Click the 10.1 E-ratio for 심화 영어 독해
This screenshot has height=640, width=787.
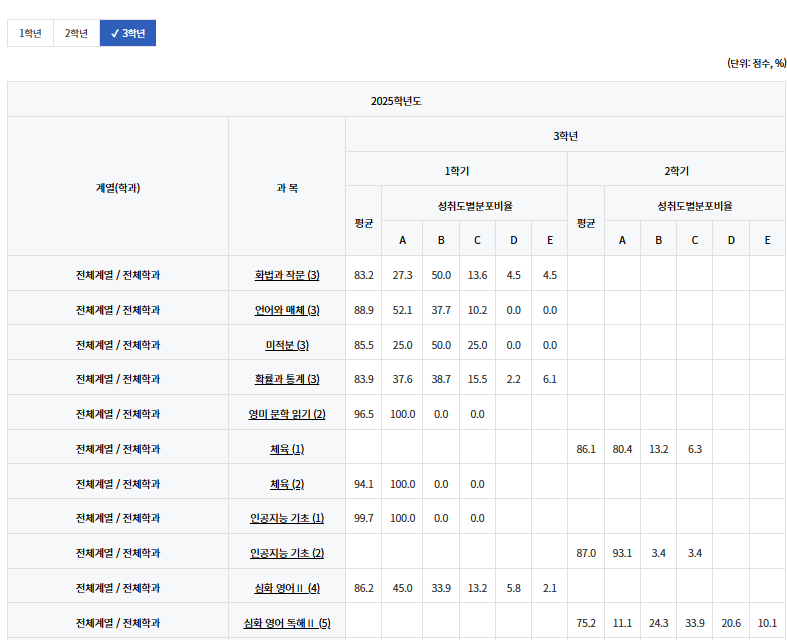pyautogui.click(x=767, y=623)
